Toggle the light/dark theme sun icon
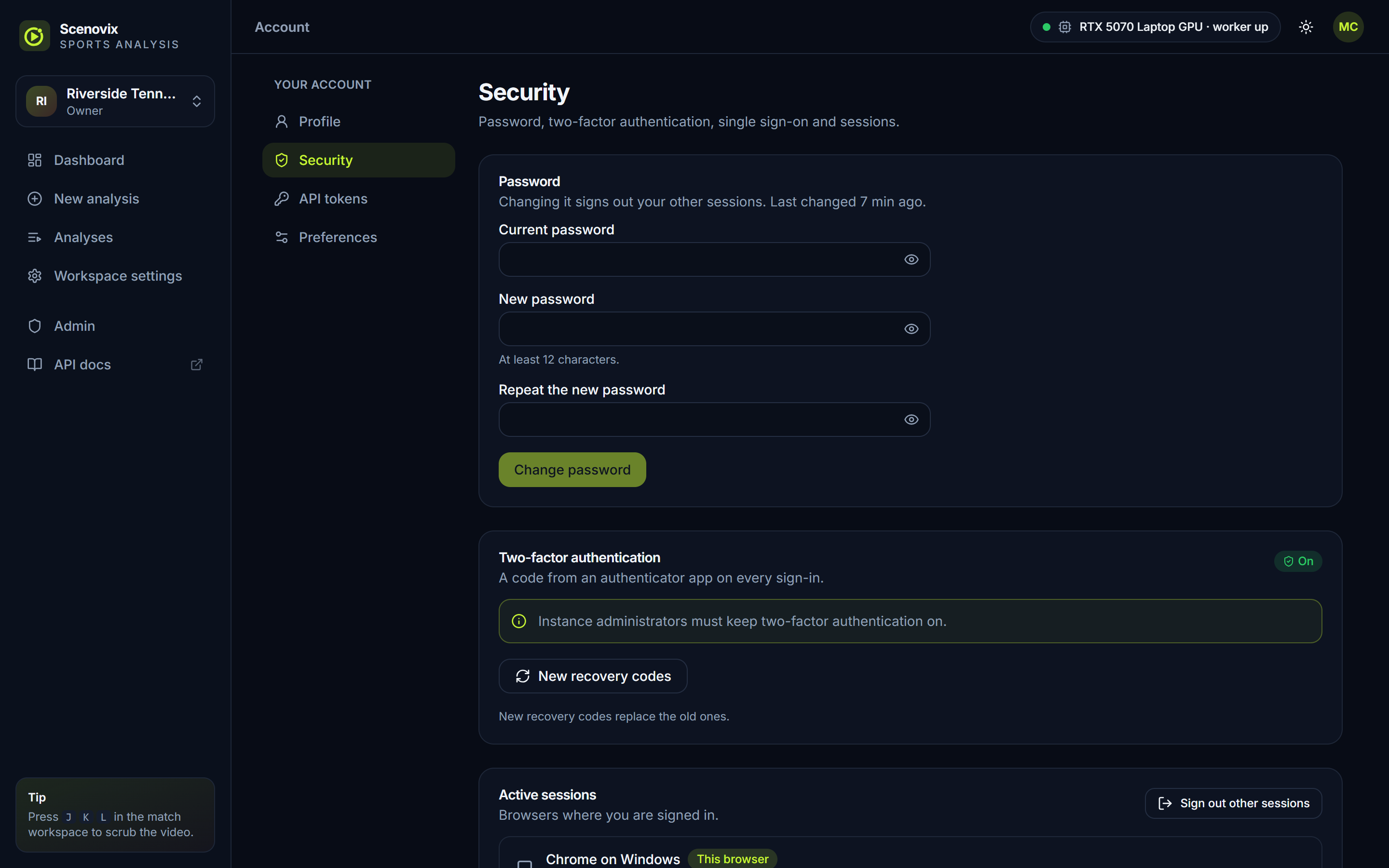The image size is (1389, 868). 1306,27
